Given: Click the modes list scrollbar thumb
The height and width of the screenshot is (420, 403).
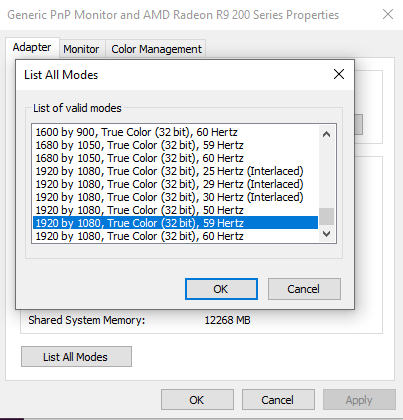Looking at the screenshot, I should pos(326,217).
